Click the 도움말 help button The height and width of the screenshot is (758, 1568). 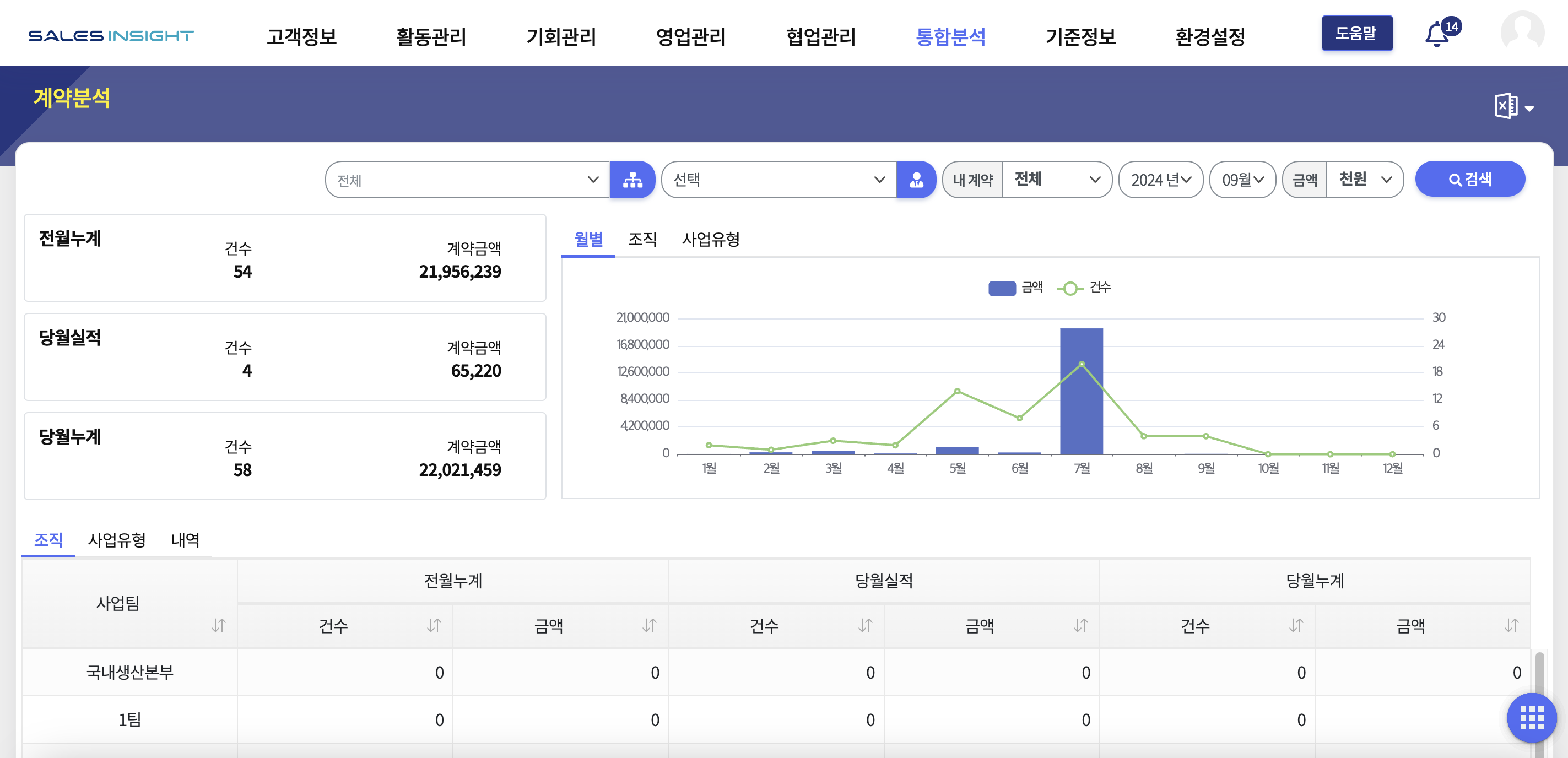[1356, 33]
